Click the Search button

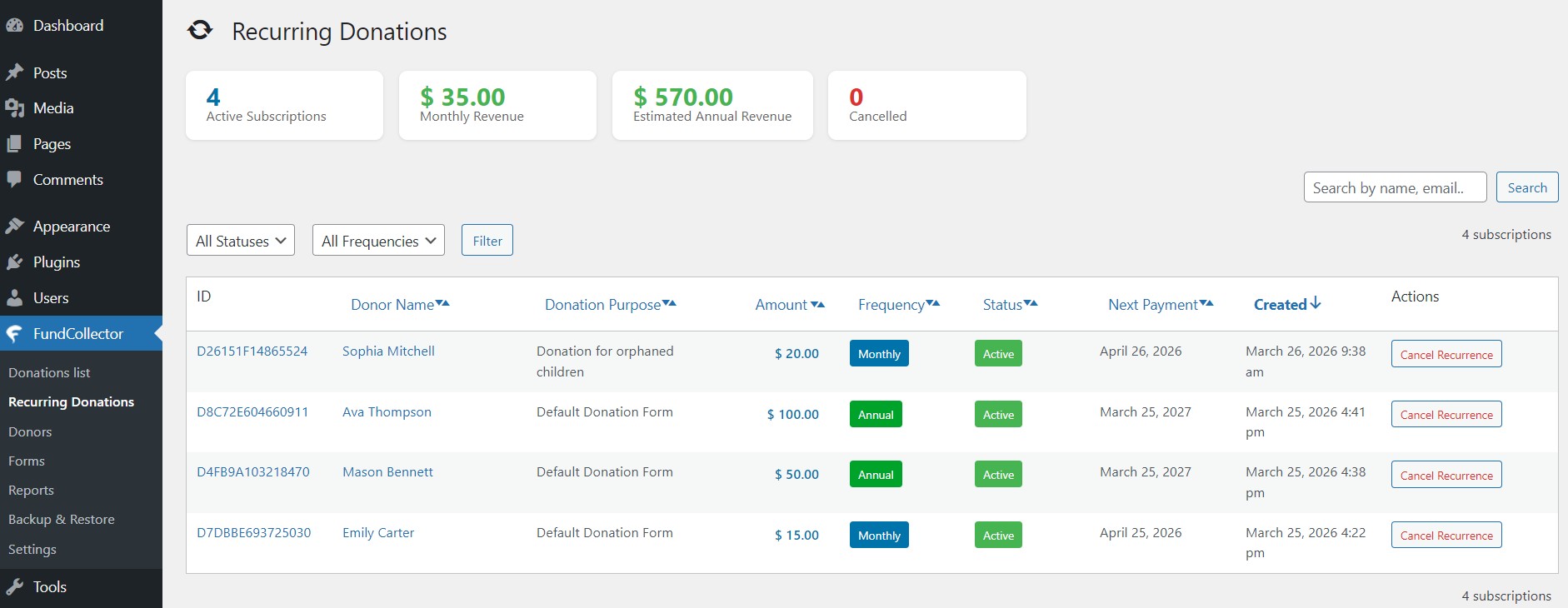pyautogui.click(x=1527, y=187)
